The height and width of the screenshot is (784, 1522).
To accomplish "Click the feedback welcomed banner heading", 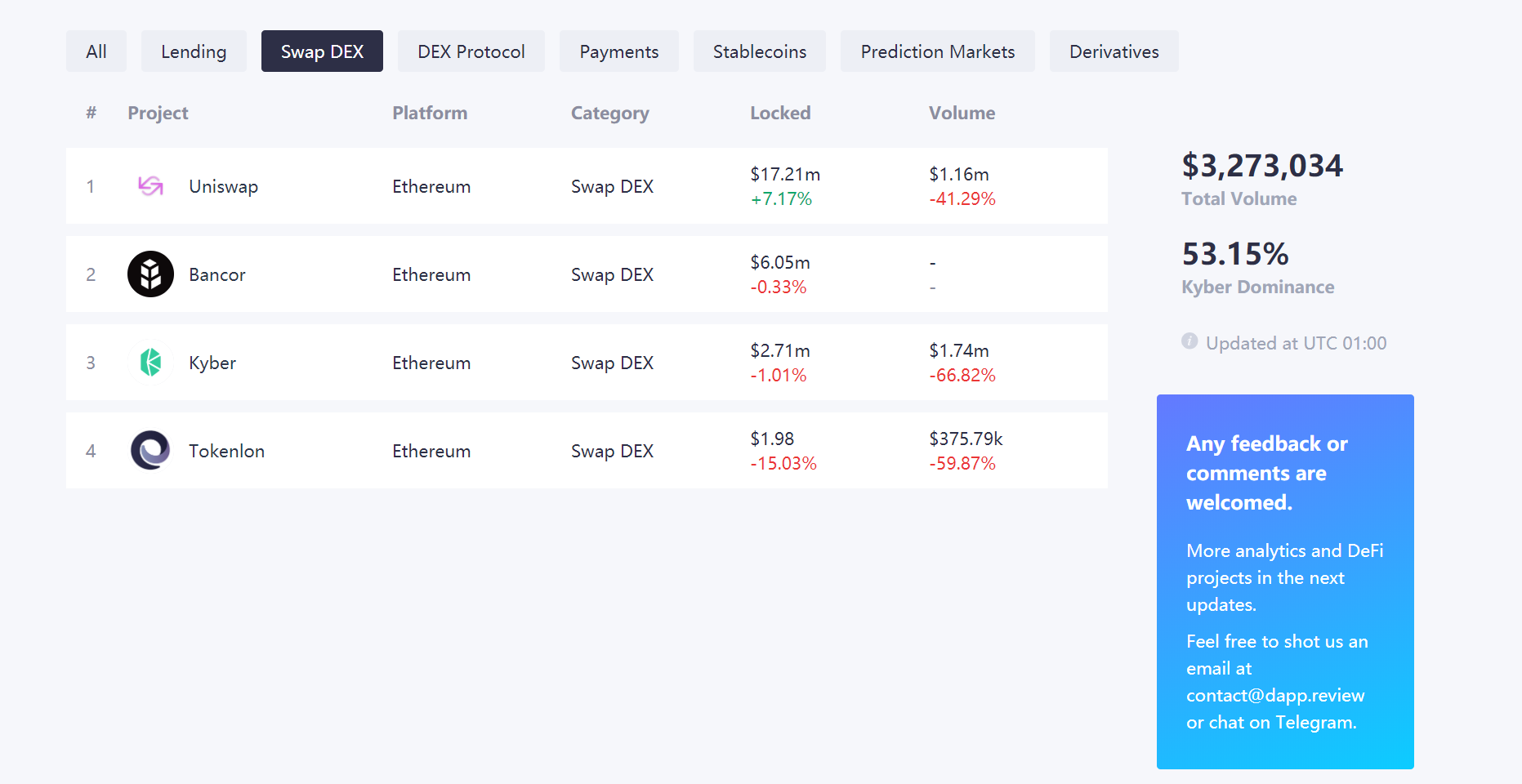I will pyautogui.click(x=1267, y=473).
